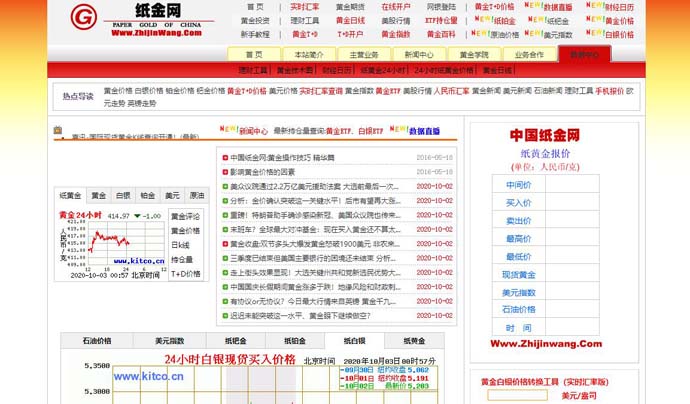Open the 主营业务 navigation tab

364,55
